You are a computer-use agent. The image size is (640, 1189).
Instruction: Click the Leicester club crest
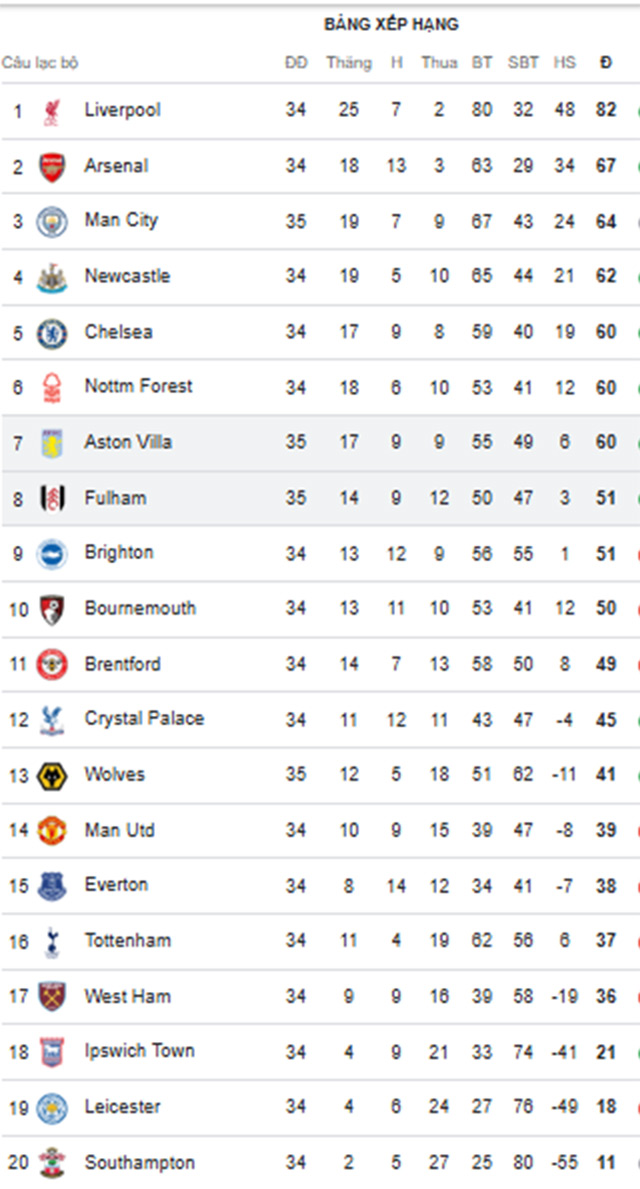coord(52,1109)
